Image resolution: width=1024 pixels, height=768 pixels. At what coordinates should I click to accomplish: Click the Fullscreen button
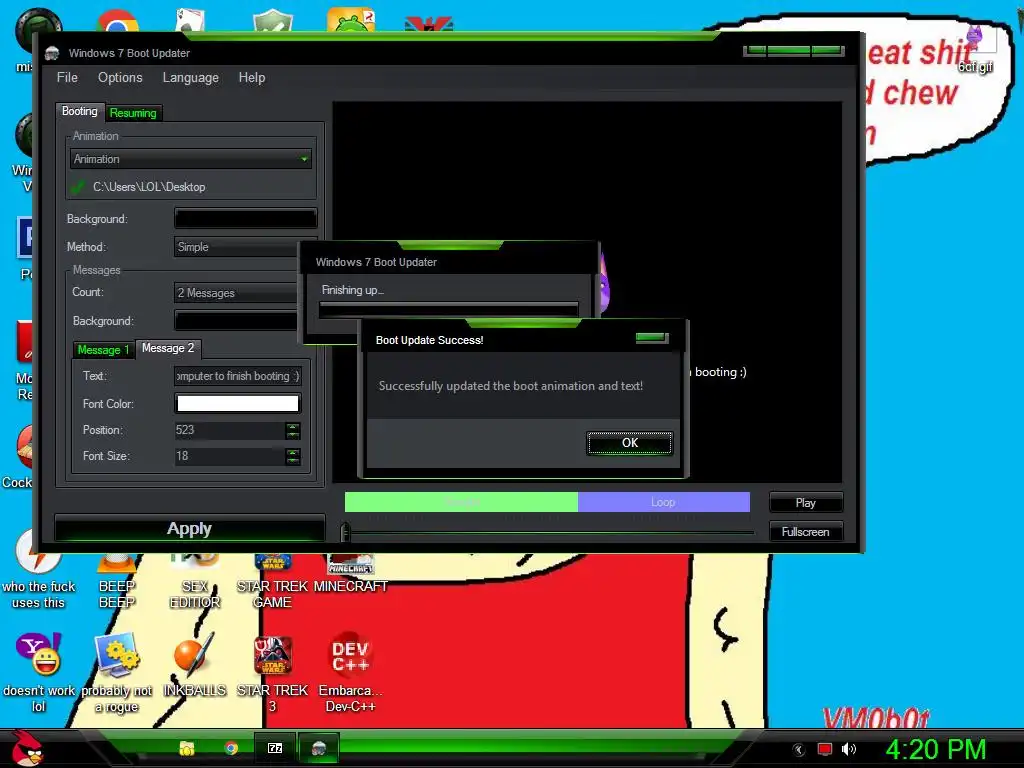tap(806, 532)
